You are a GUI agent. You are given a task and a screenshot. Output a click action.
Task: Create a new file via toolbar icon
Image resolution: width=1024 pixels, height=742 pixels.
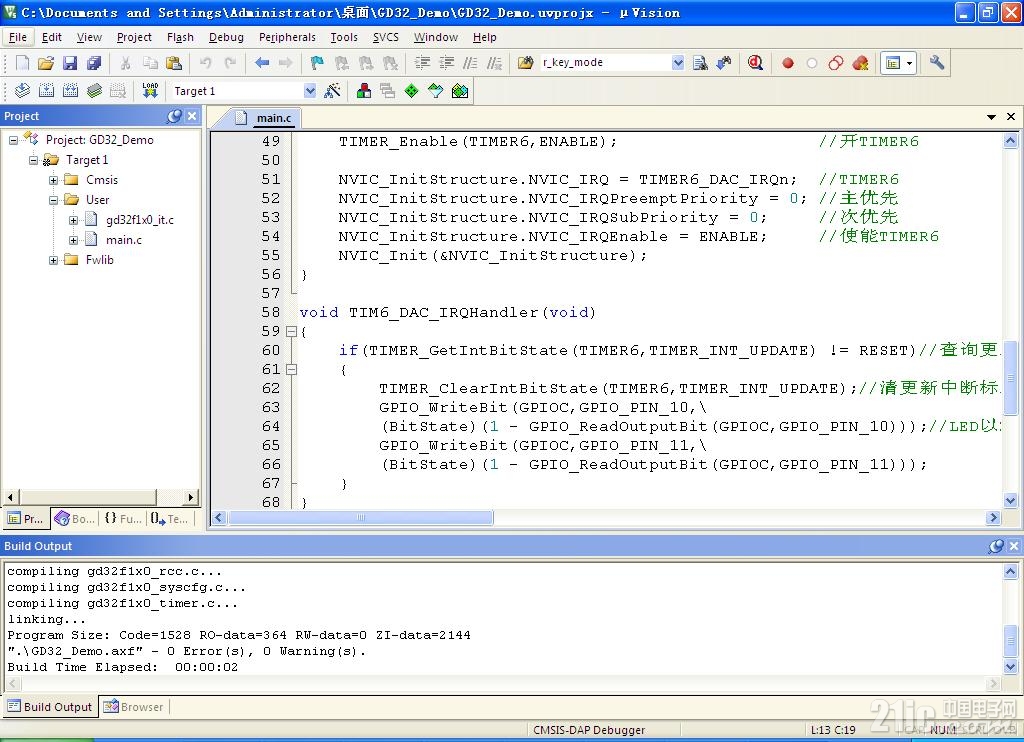22,63
